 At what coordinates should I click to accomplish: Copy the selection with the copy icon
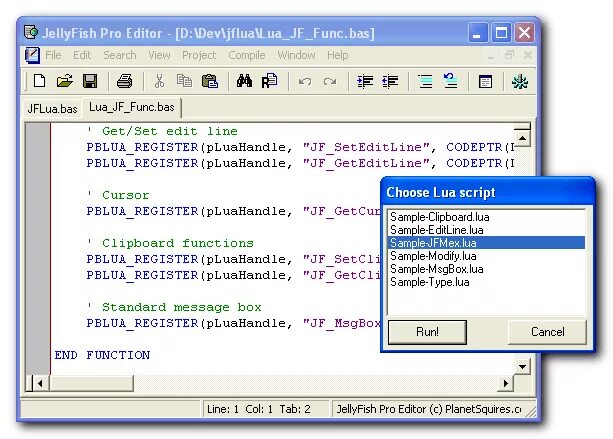(x=184, y=81)
